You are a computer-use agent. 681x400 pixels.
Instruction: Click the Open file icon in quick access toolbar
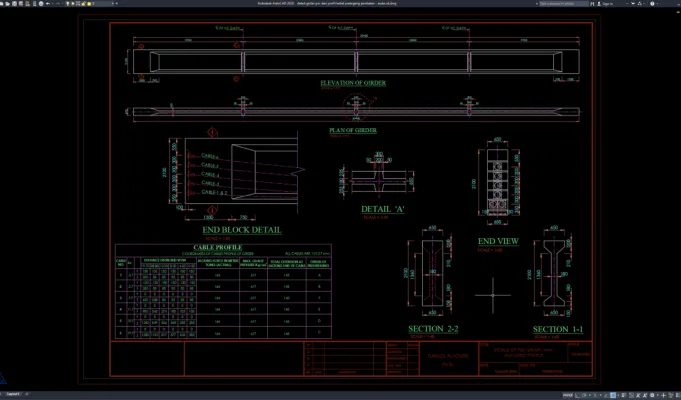tap(8, 3)
